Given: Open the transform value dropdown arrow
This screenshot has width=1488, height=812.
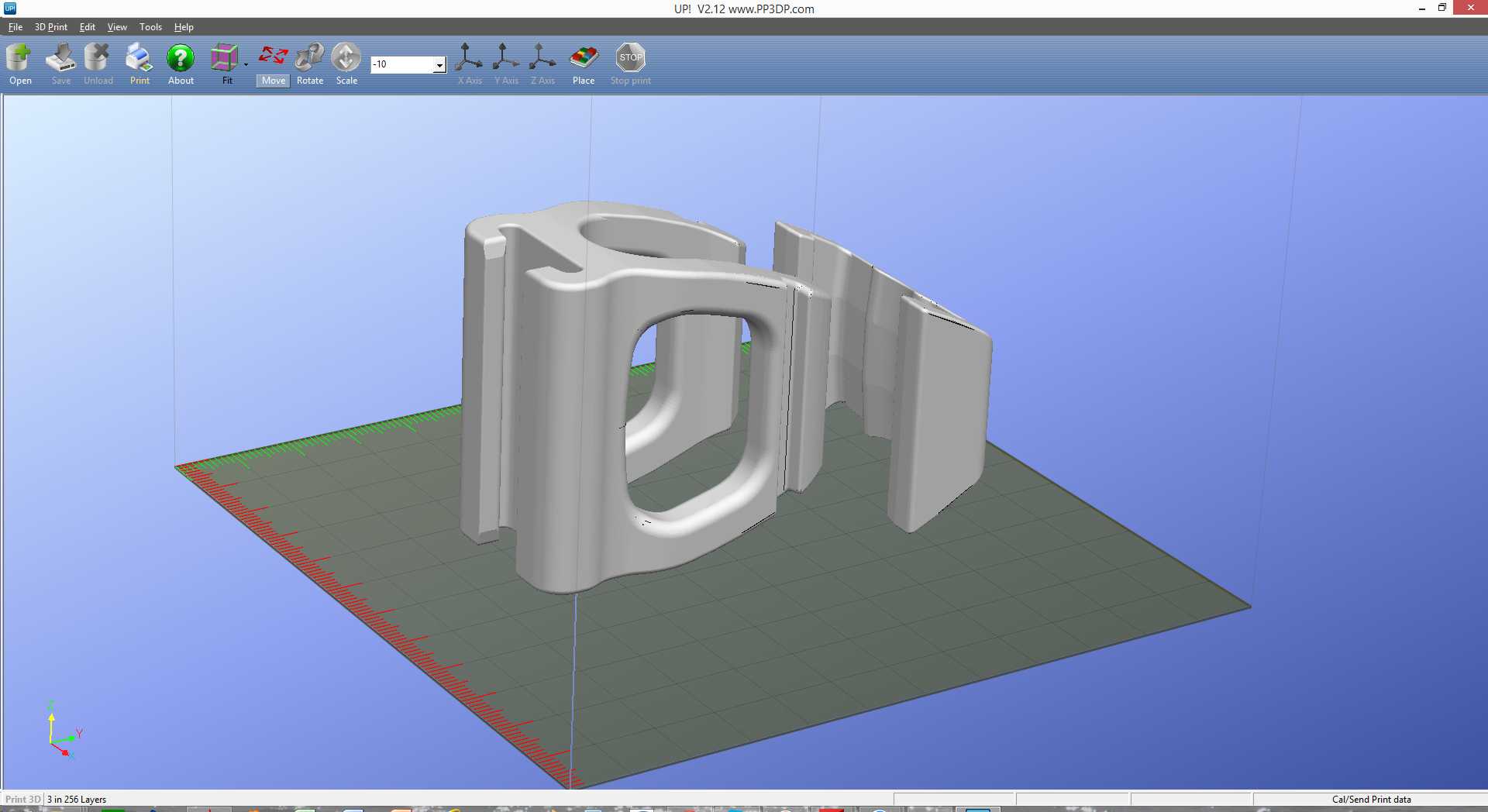Looking at the screenshot, I should (x=439, y=65).
